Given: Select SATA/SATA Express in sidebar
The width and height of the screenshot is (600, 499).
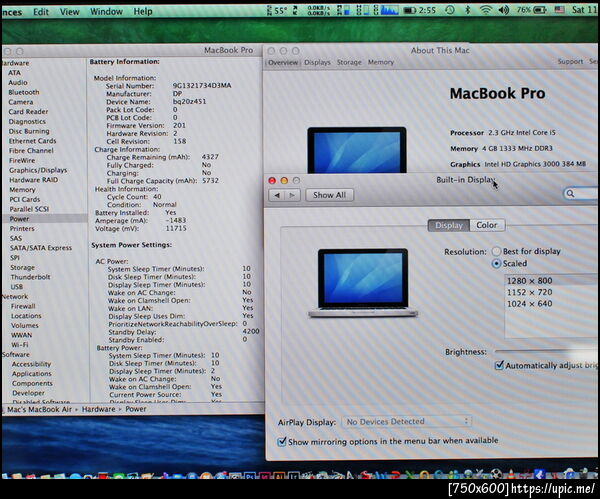Looking at the screenshot, I should click(x=41, y=248).
